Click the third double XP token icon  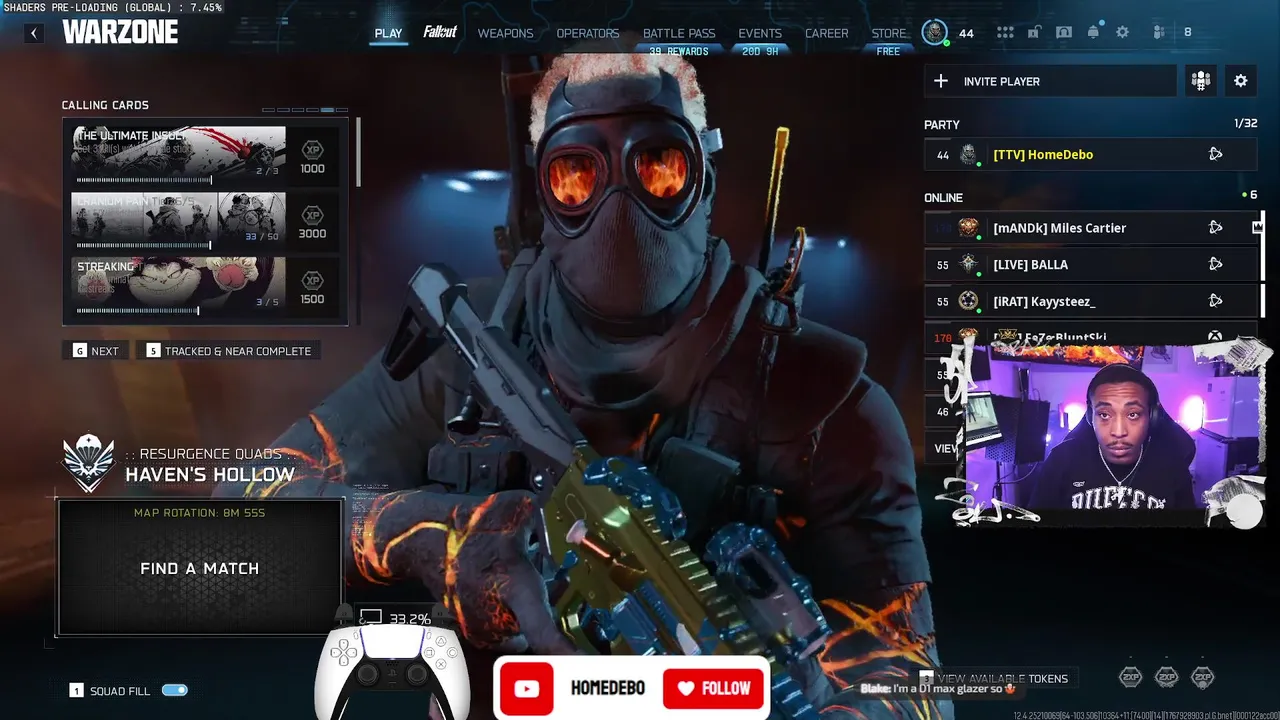1202,677
